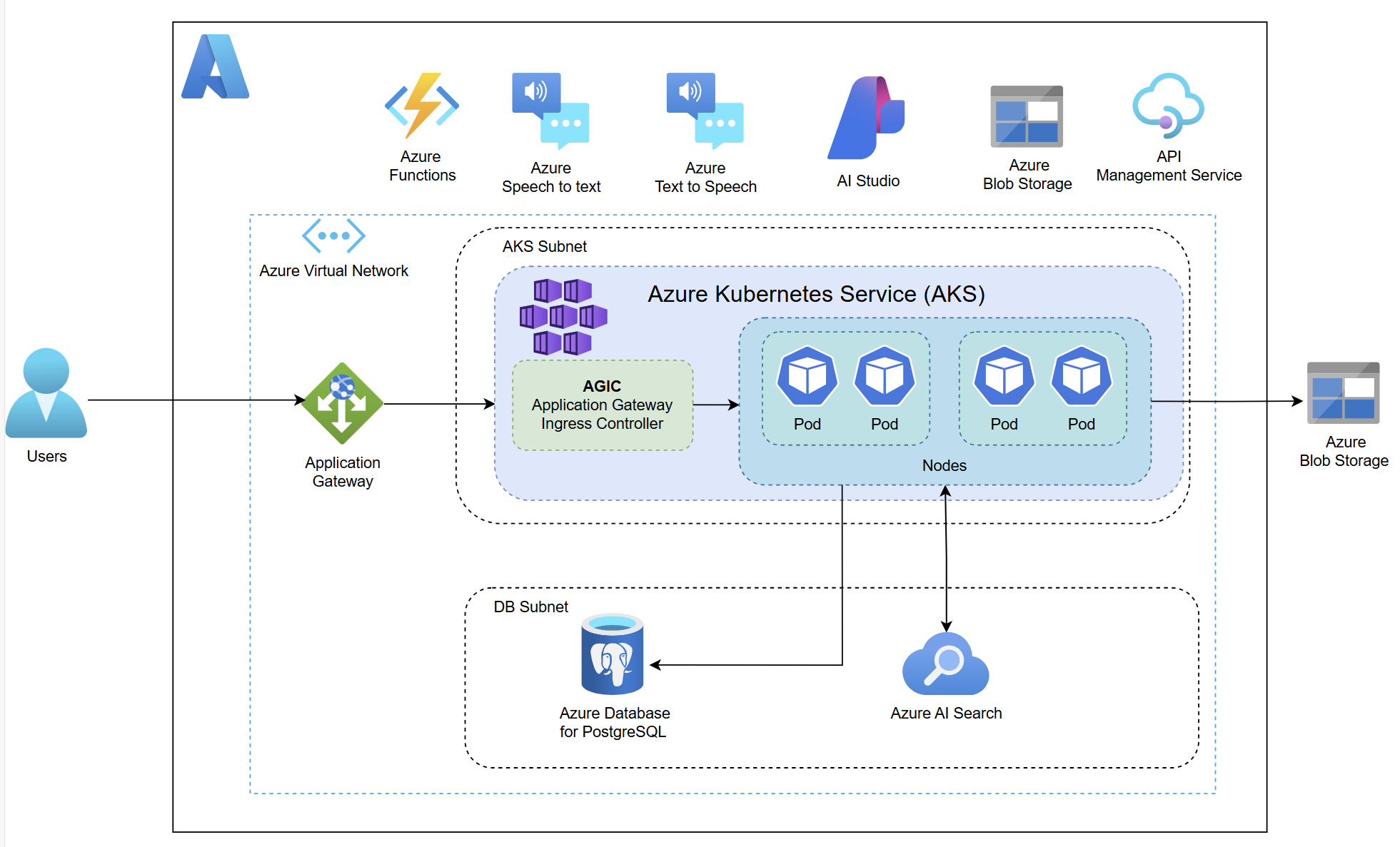Image resolution: width=1400 pixels, height=847 pixels.
Task: Click the Azure Speech to text icon
Action: [550, 111]
